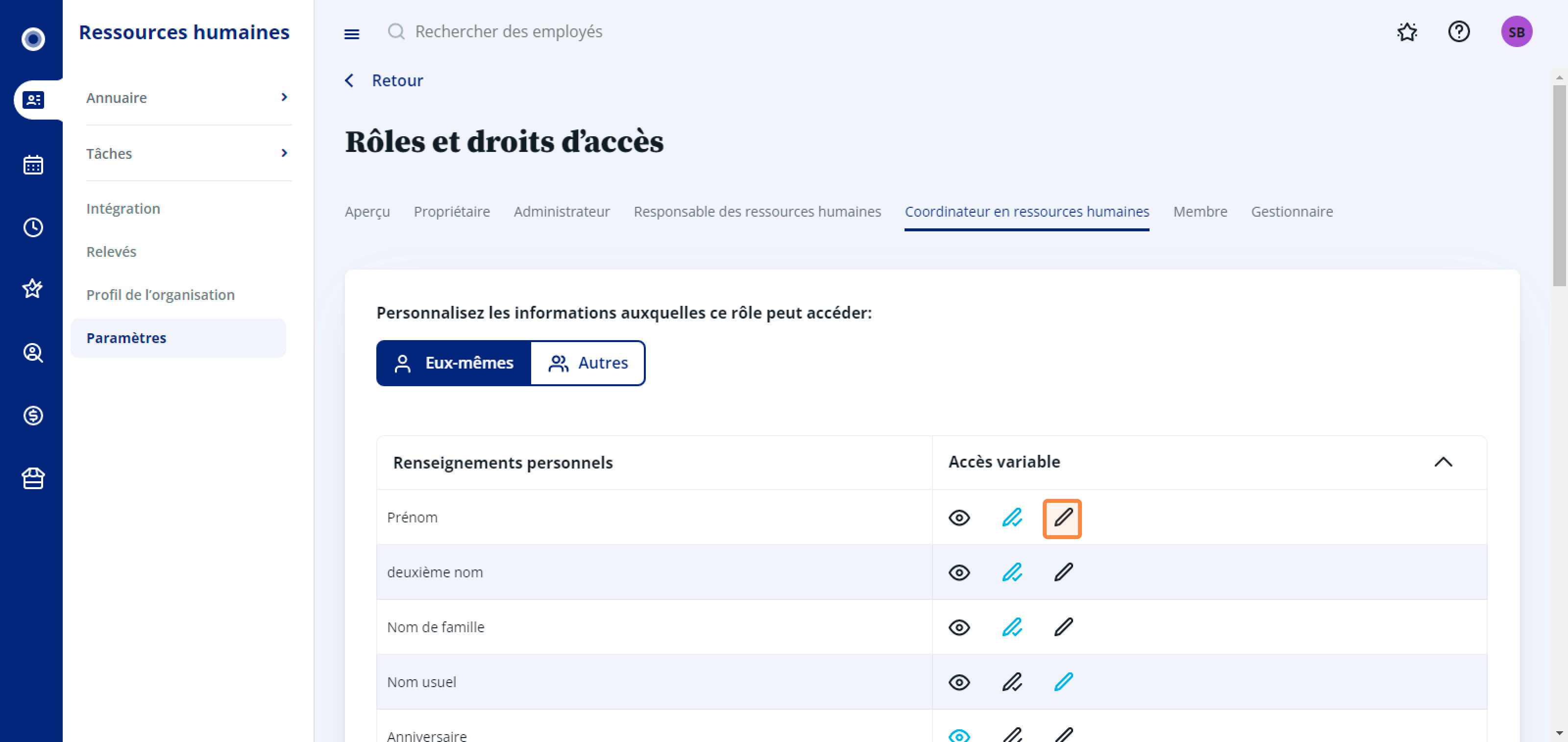Open the Membre tab
Image resolution: width=1568 pixels, height=742 pixels.
1200,212
